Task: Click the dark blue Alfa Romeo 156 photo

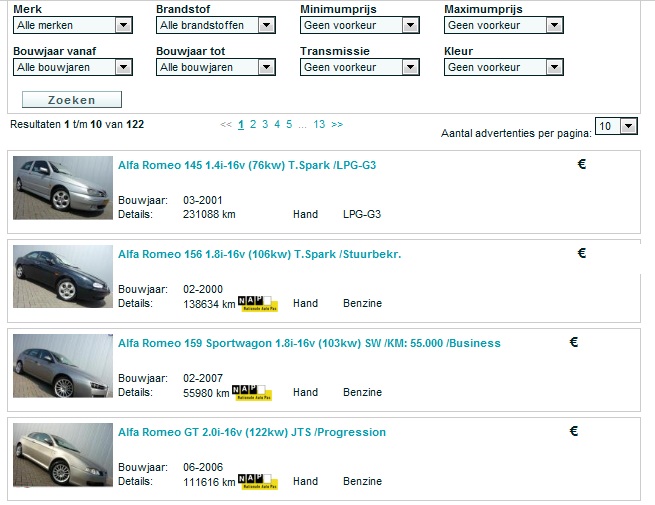Action: 63,277
